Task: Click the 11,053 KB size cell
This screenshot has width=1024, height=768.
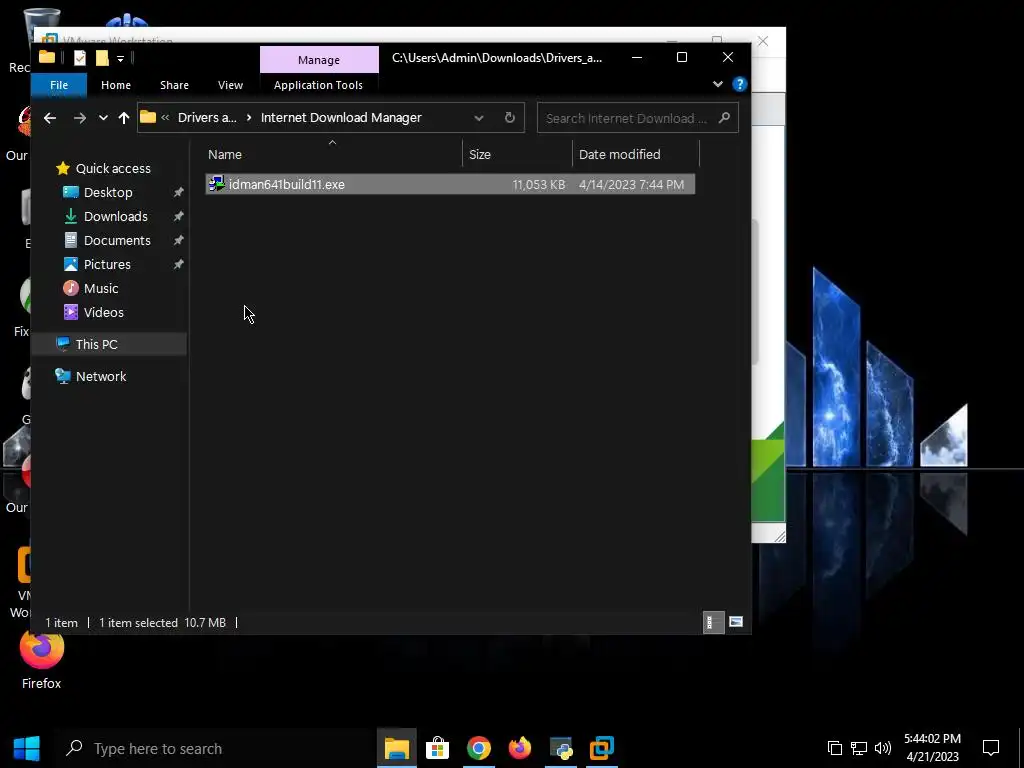Action: [x=538, y=185]
